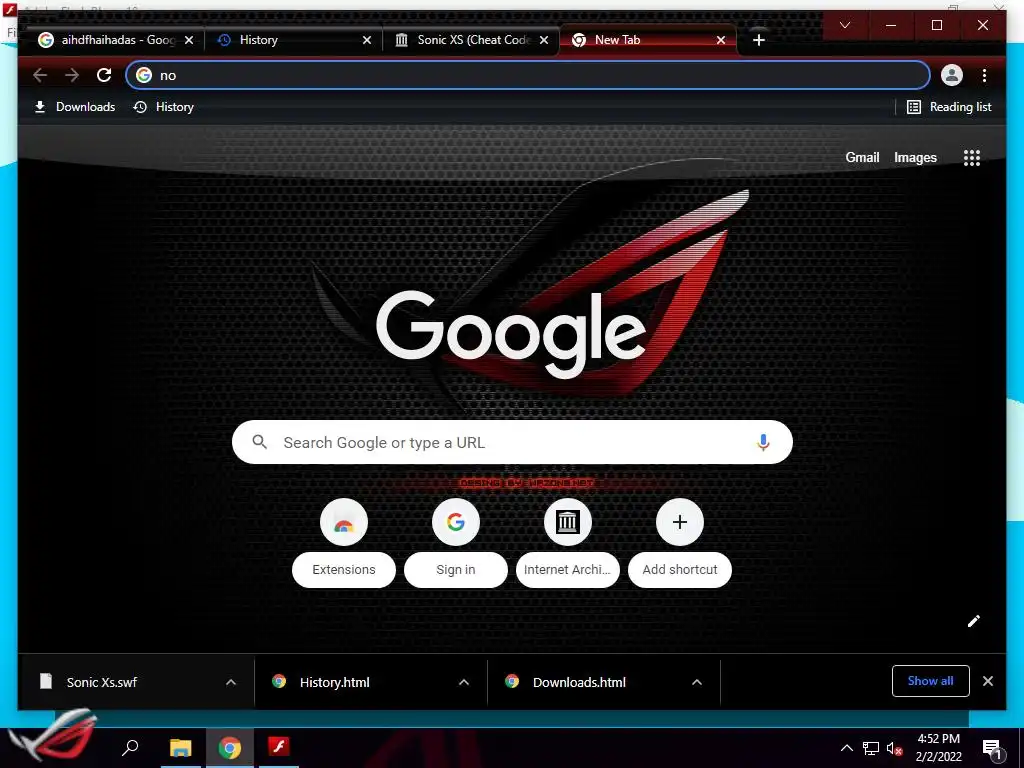Show hidden system tray icons
Screen dimensions: 1024x768
(846, 748)
